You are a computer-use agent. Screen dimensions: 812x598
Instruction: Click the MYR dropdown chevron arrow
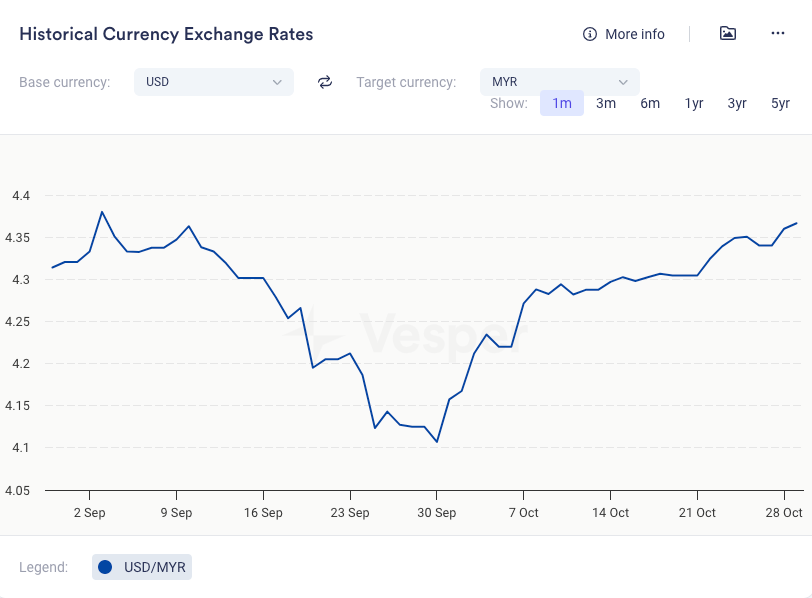click(x=623, y=82)
